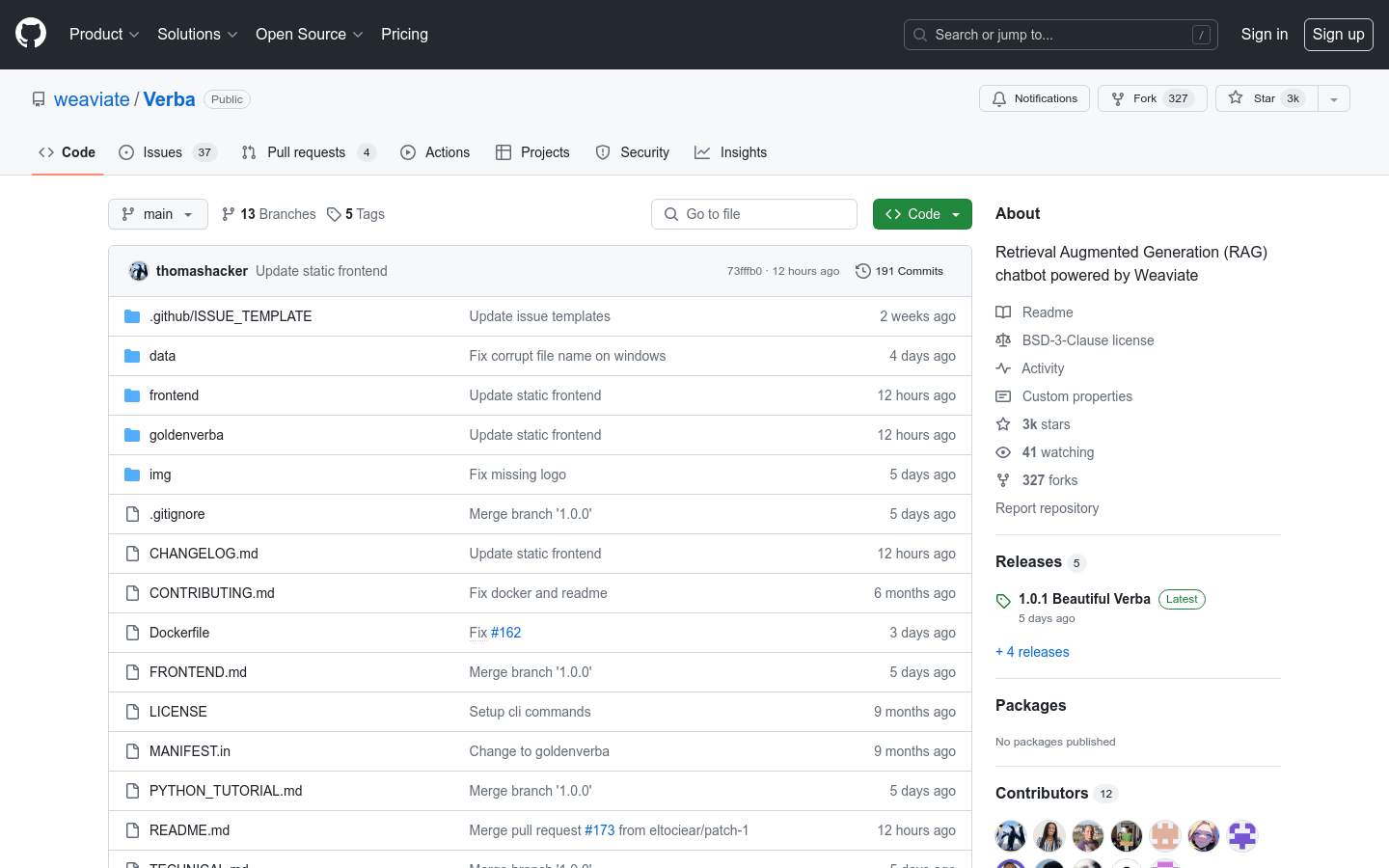View the 13 Branches link
Screen dimensions: 1389x868
(x=268, y=214)
